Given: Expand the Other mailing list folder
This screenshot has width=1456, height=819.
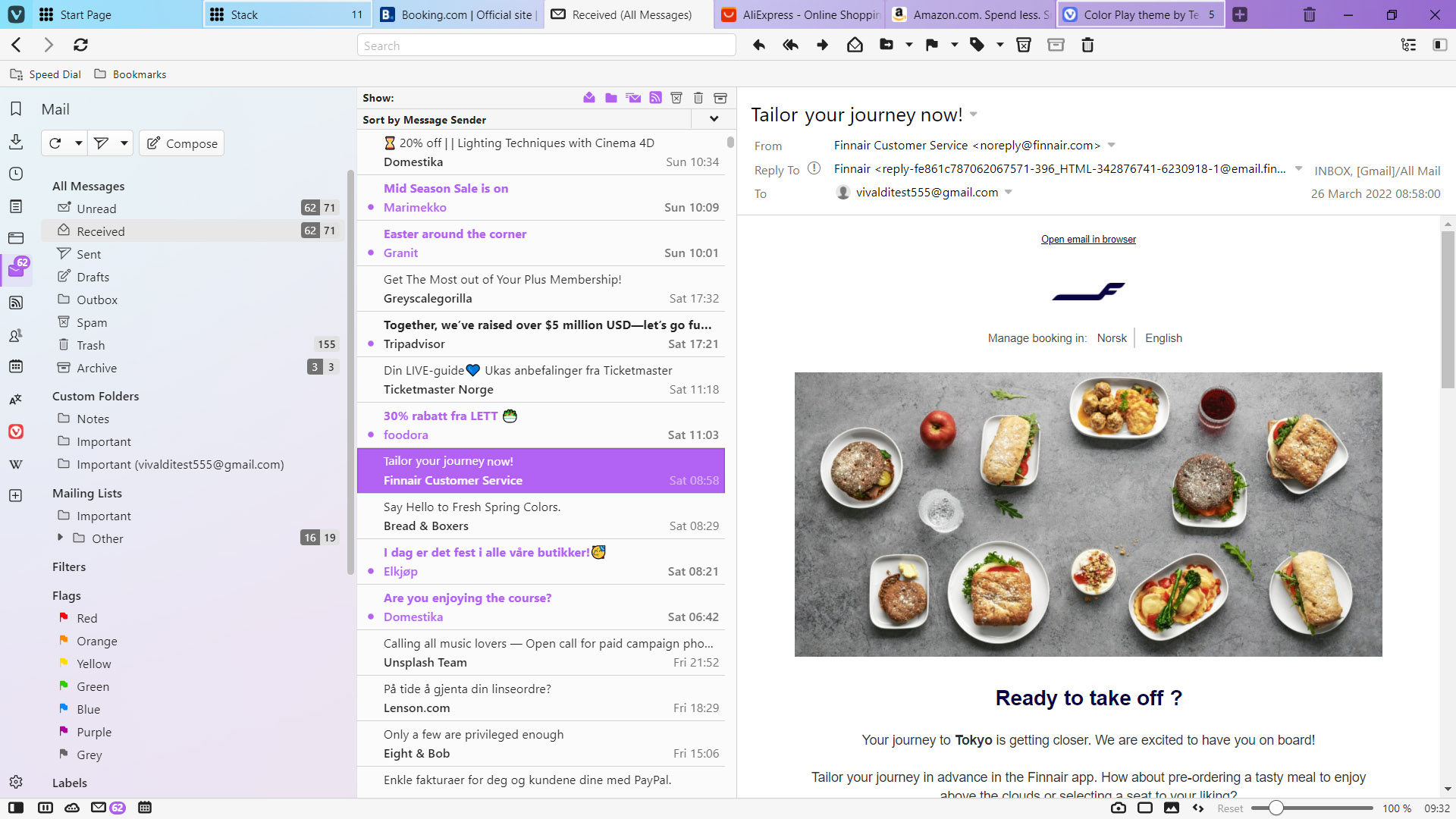Looking at the screenshot, I should [60, 538].
